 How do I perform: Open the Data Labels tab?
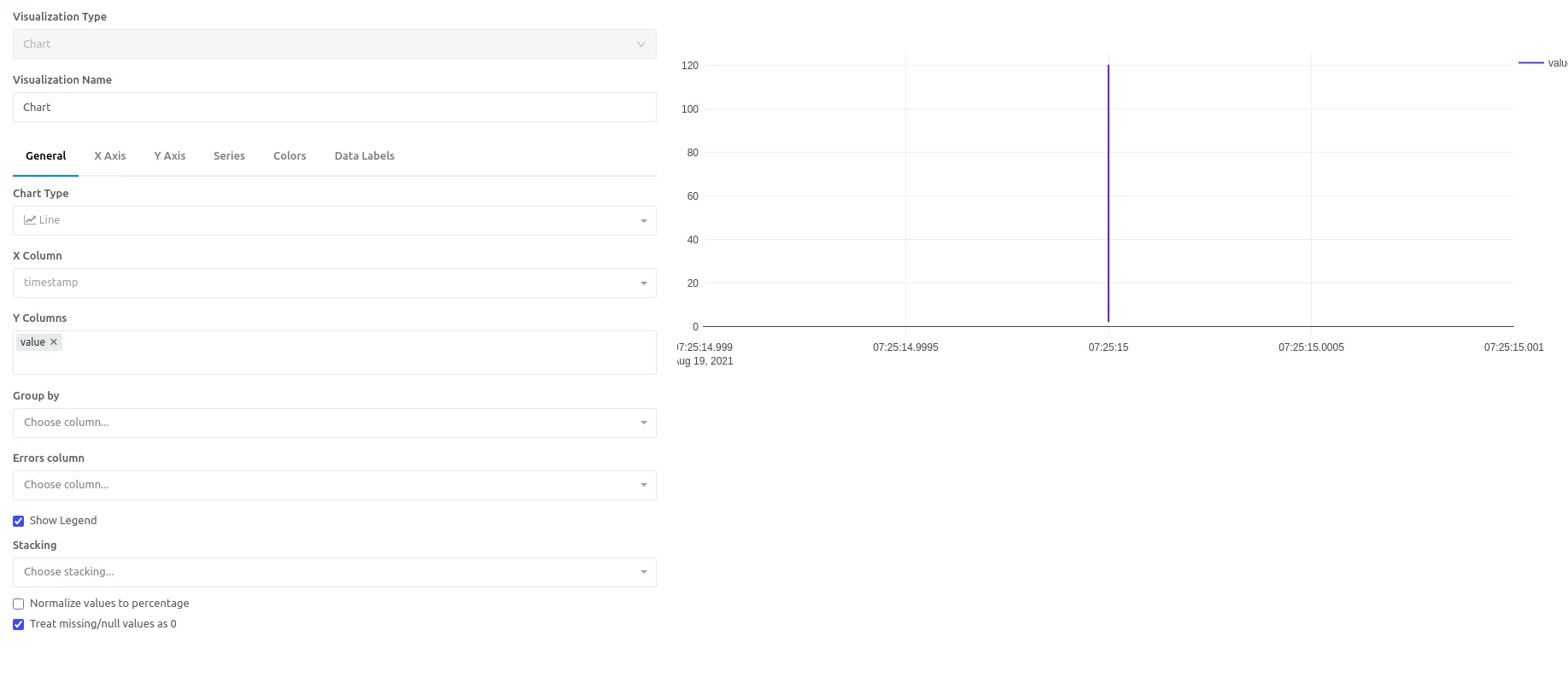[x=365, y=156]
